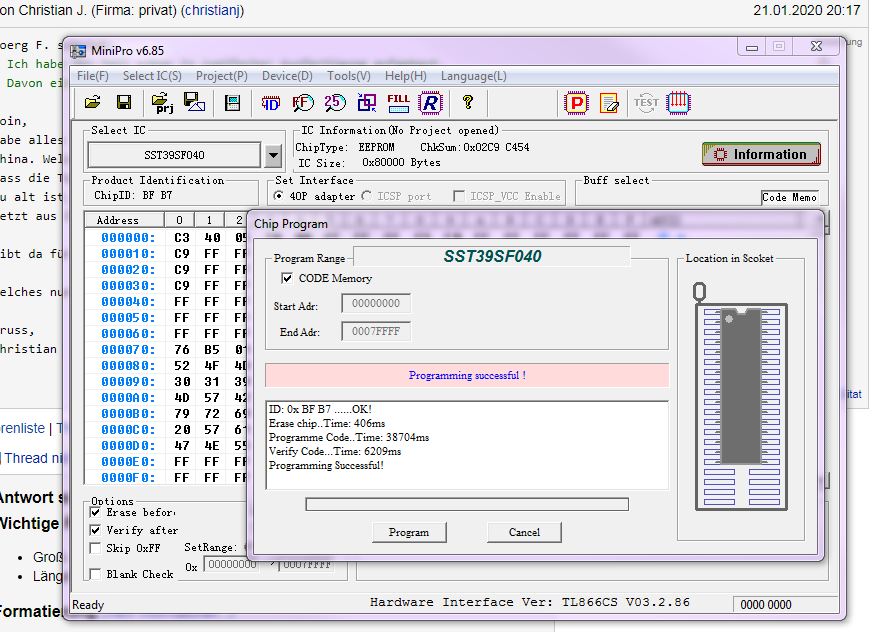
Task: Expand the Select IC dropdown arrow
Action: tap(273, 155)
